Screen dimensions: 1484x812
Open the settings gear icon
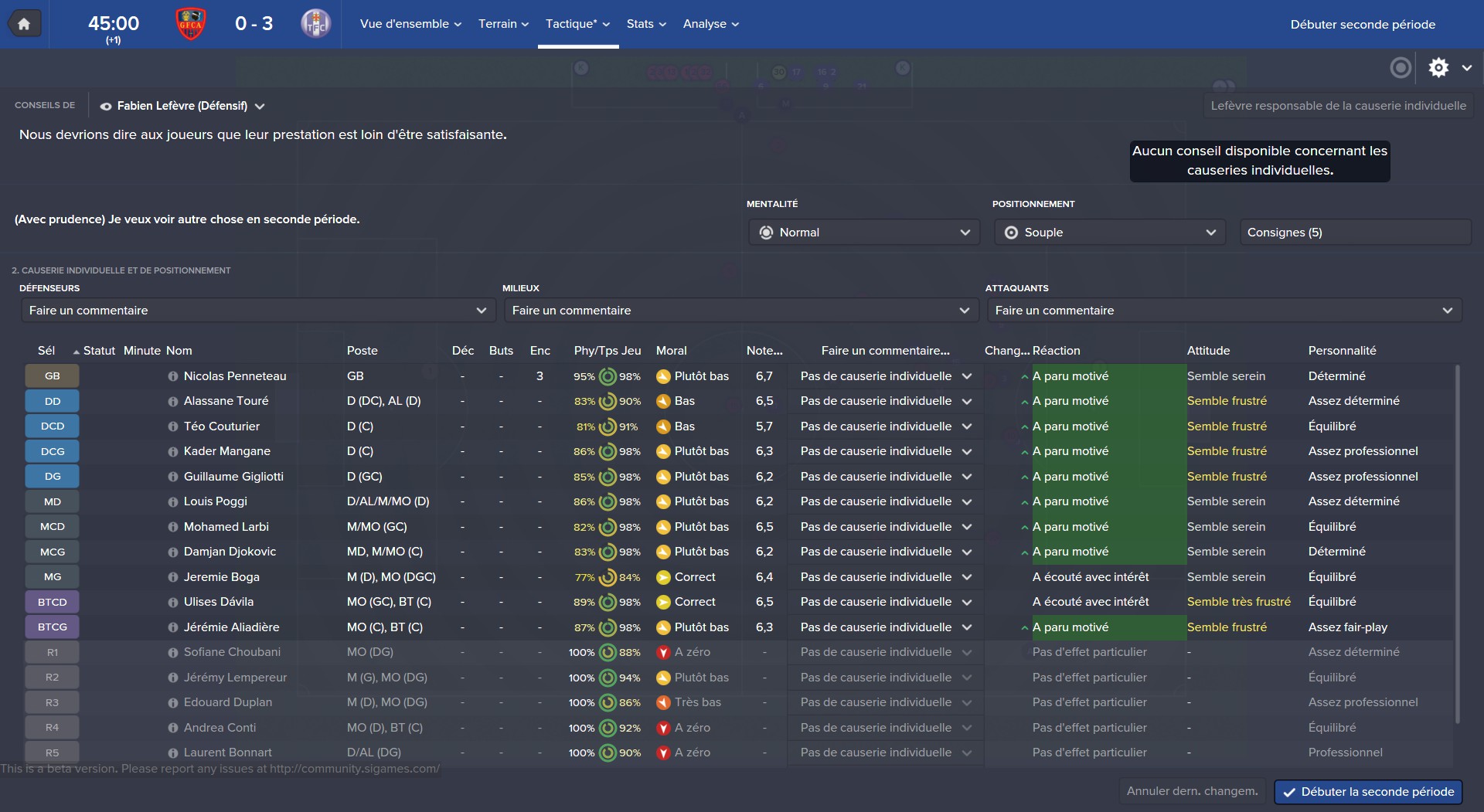pyautogui.click(x=1438, y=68)
